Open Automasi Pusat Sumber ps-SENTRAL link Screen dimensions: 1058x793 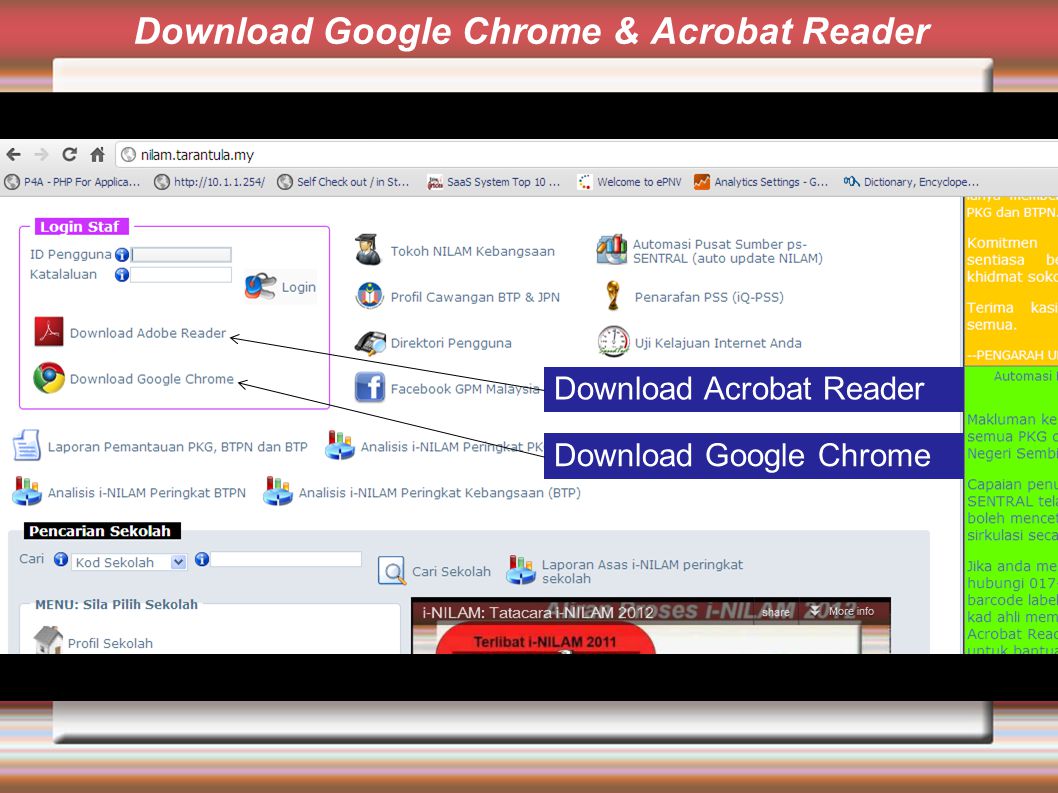[727, 251]
